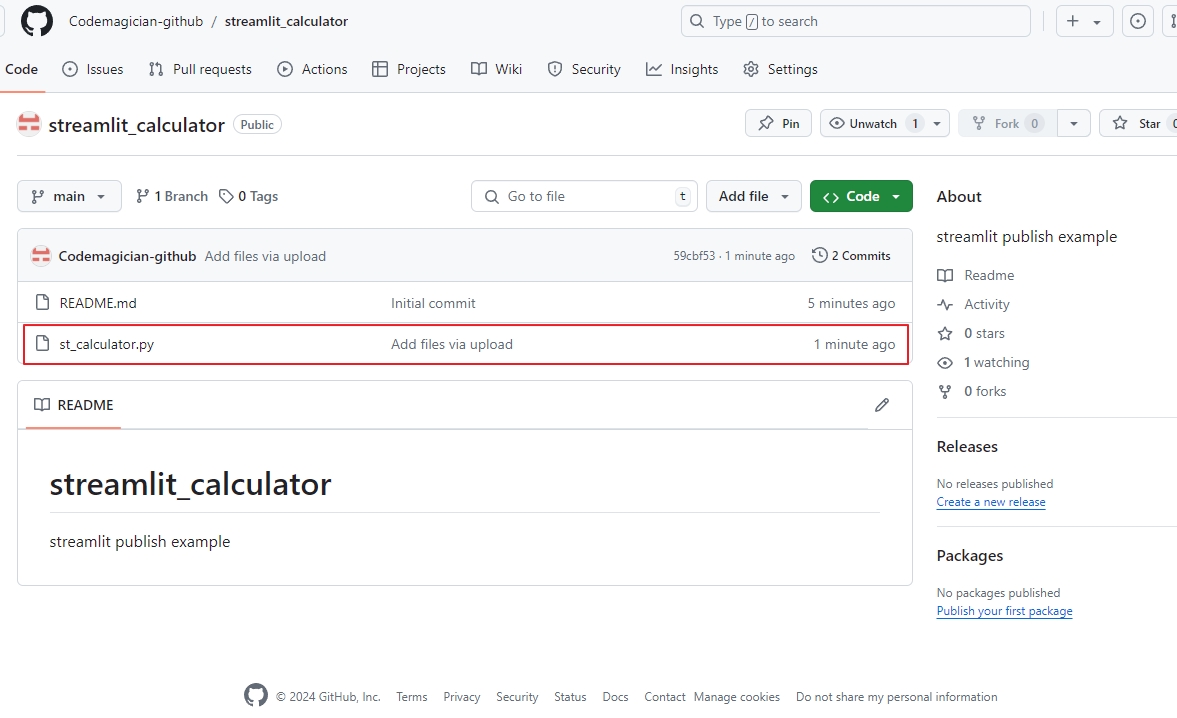Click the committer avatar in latest commit row
Viewport: 1177px width, 718px height.
41,256
